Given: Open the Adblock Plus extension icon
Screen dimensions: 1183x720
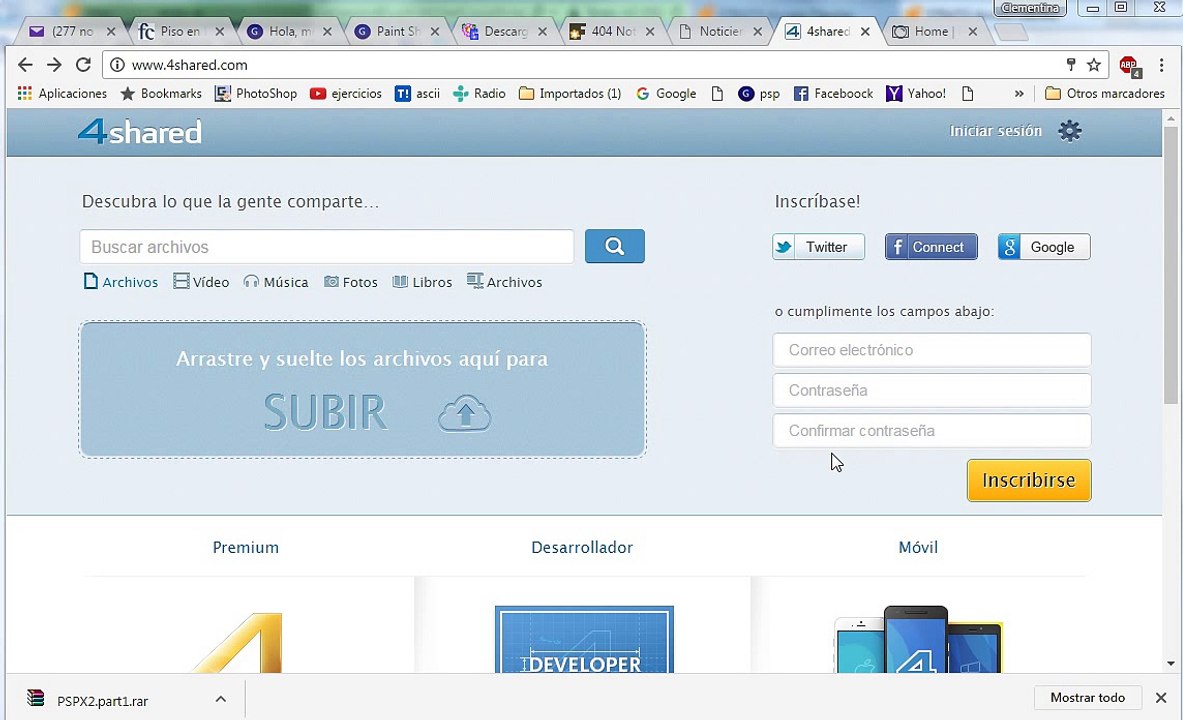Looking at the screenshot, I should [x=1129, y=66].
